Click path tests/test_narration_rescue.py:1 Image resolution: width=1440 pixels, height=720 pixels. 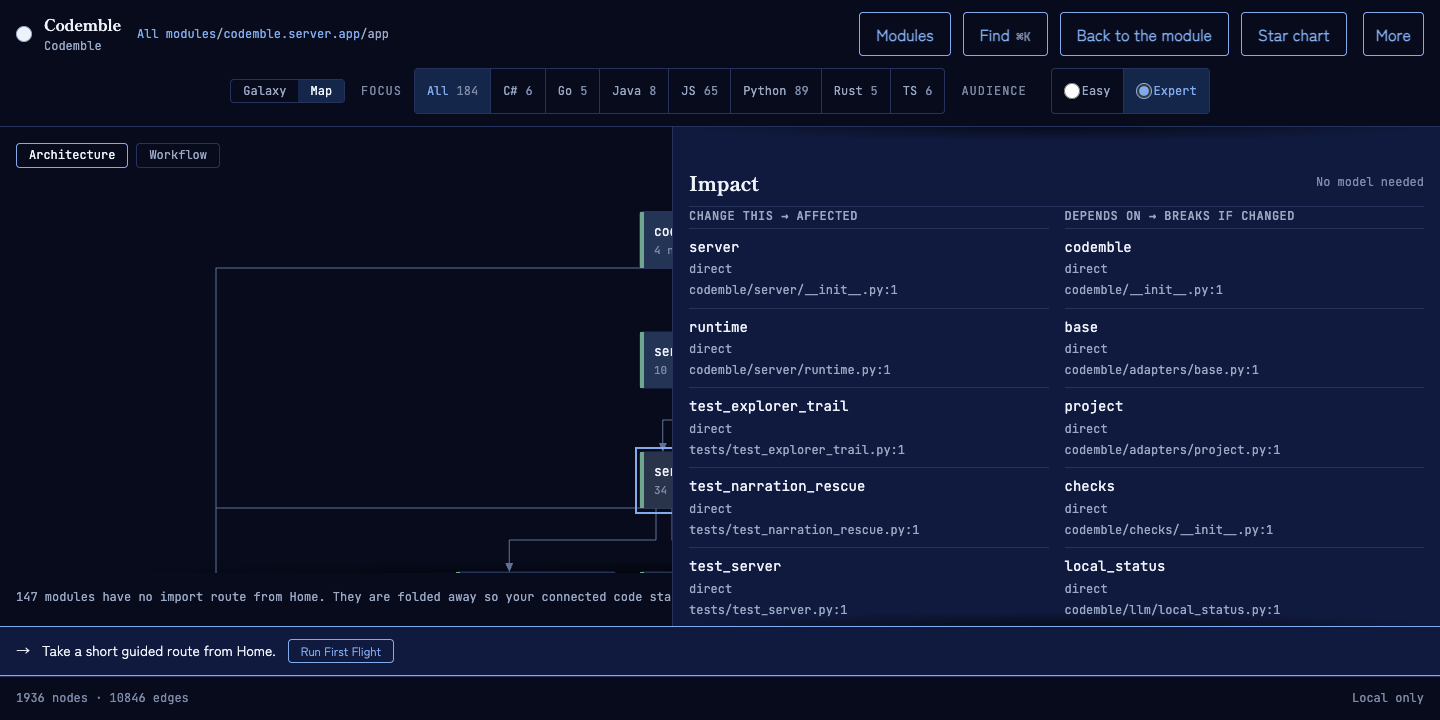click(804, 530)
